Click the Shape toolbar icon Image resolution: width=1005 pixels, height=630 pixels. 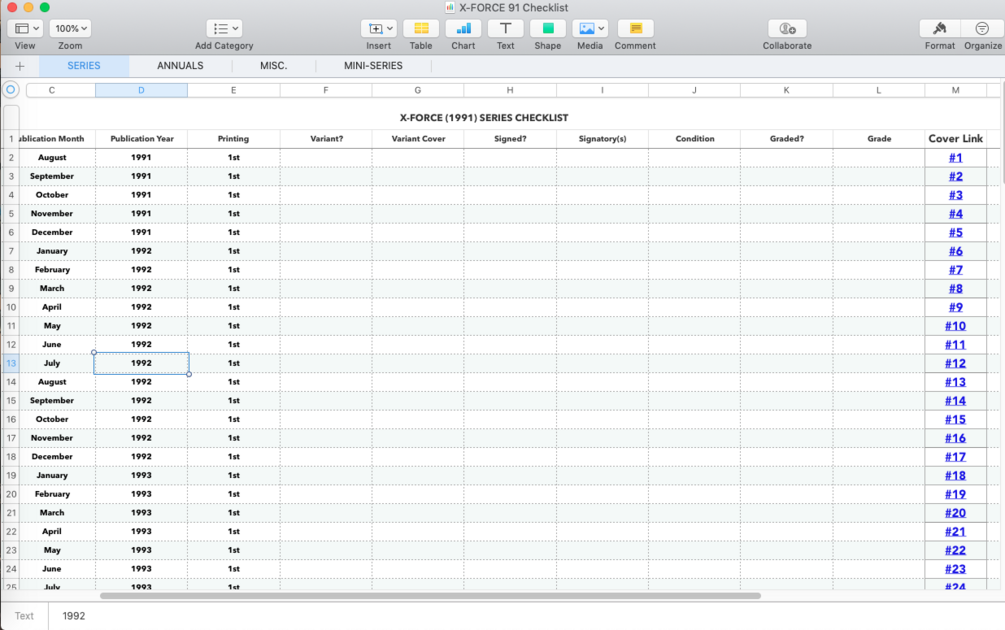point(548,29)
